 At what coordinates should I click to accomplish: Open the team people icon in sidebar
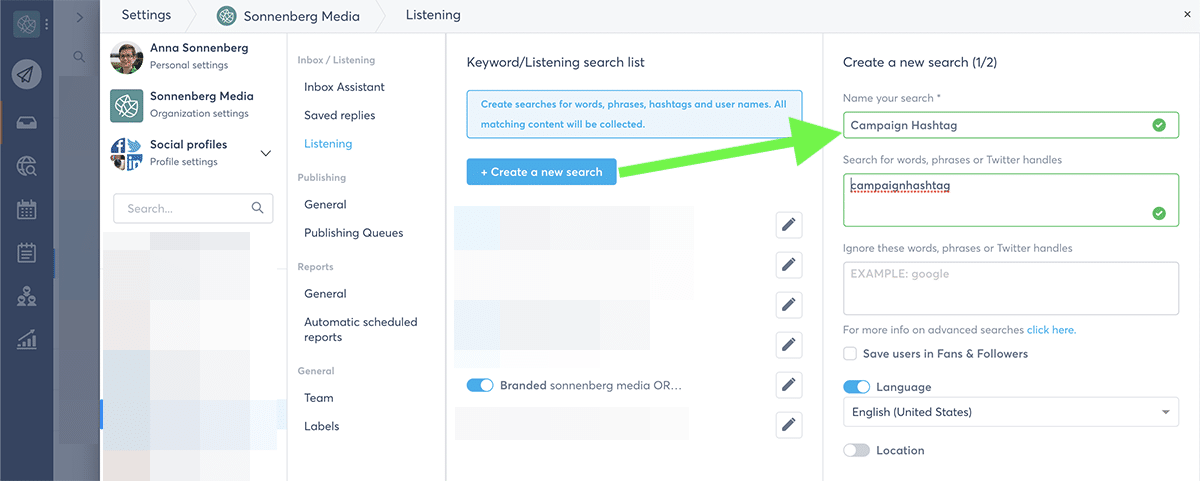(x=27, y=297)
